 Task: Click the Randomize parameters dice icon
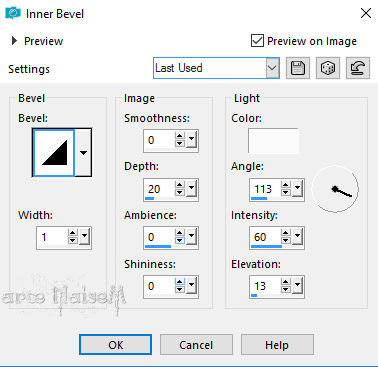pos(328,68)
